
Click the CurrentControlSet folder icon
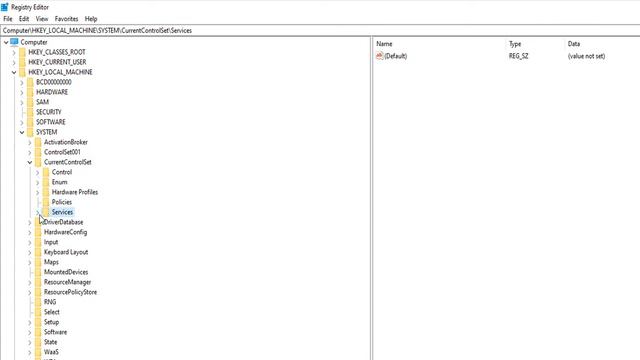(38, 162)
